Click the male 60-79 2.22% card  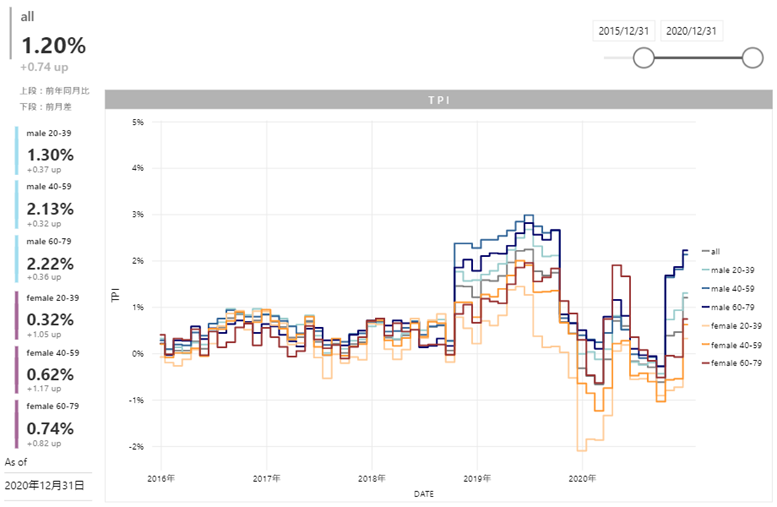[x=50, y=262]
